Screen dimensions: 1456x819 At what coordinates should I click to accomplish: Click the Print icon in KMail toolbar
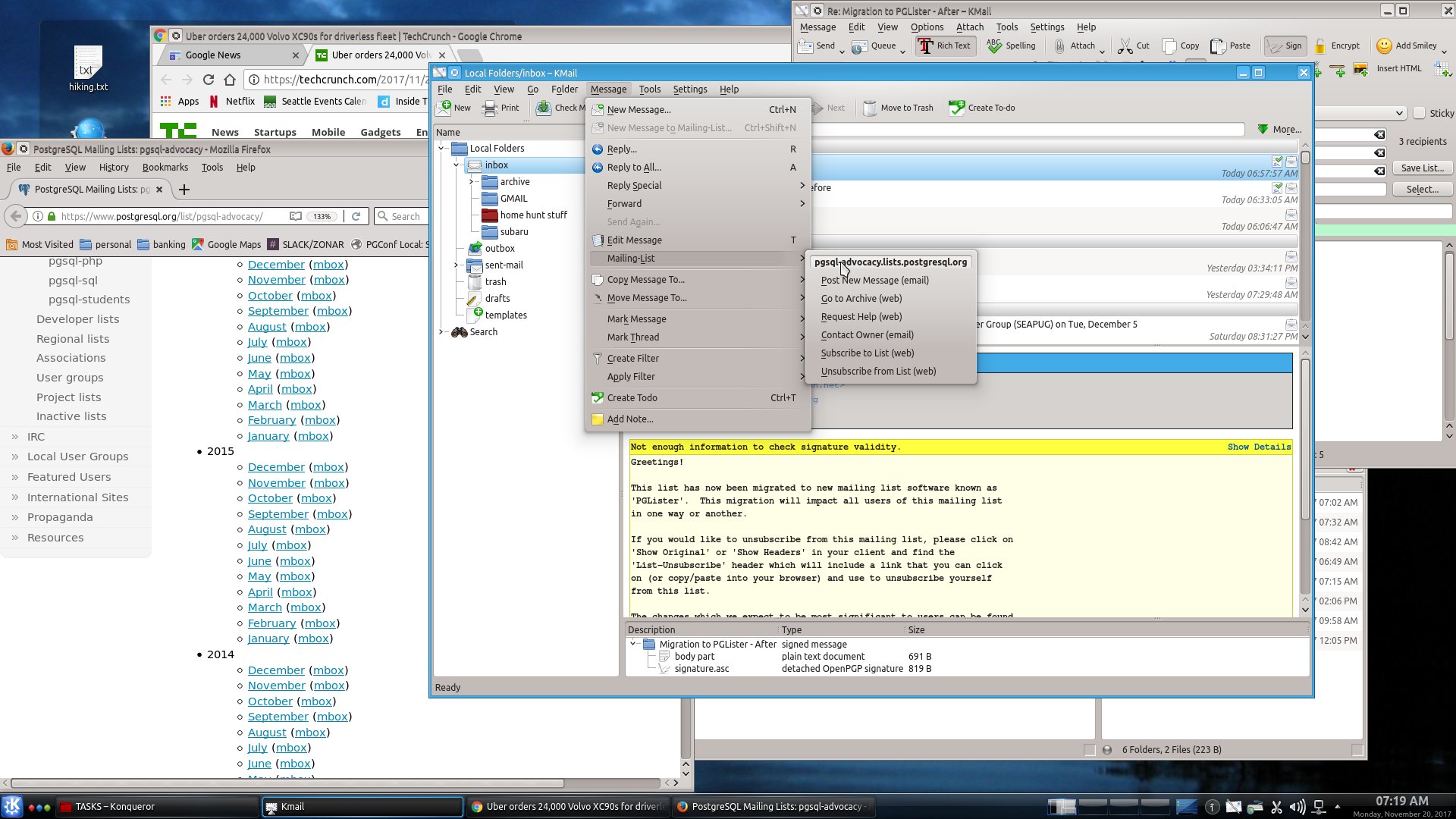pyautogui.click(x=490, y=108)
